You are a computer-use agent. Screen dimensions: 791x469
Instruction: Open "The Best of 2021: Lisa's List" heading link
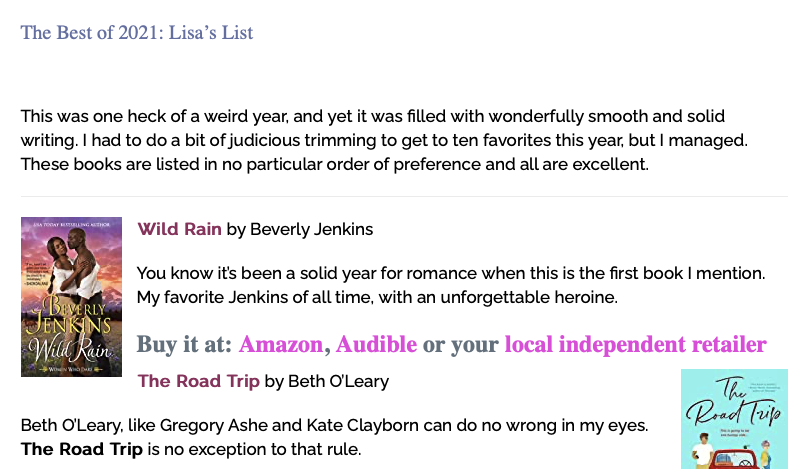tap(137, 33)
